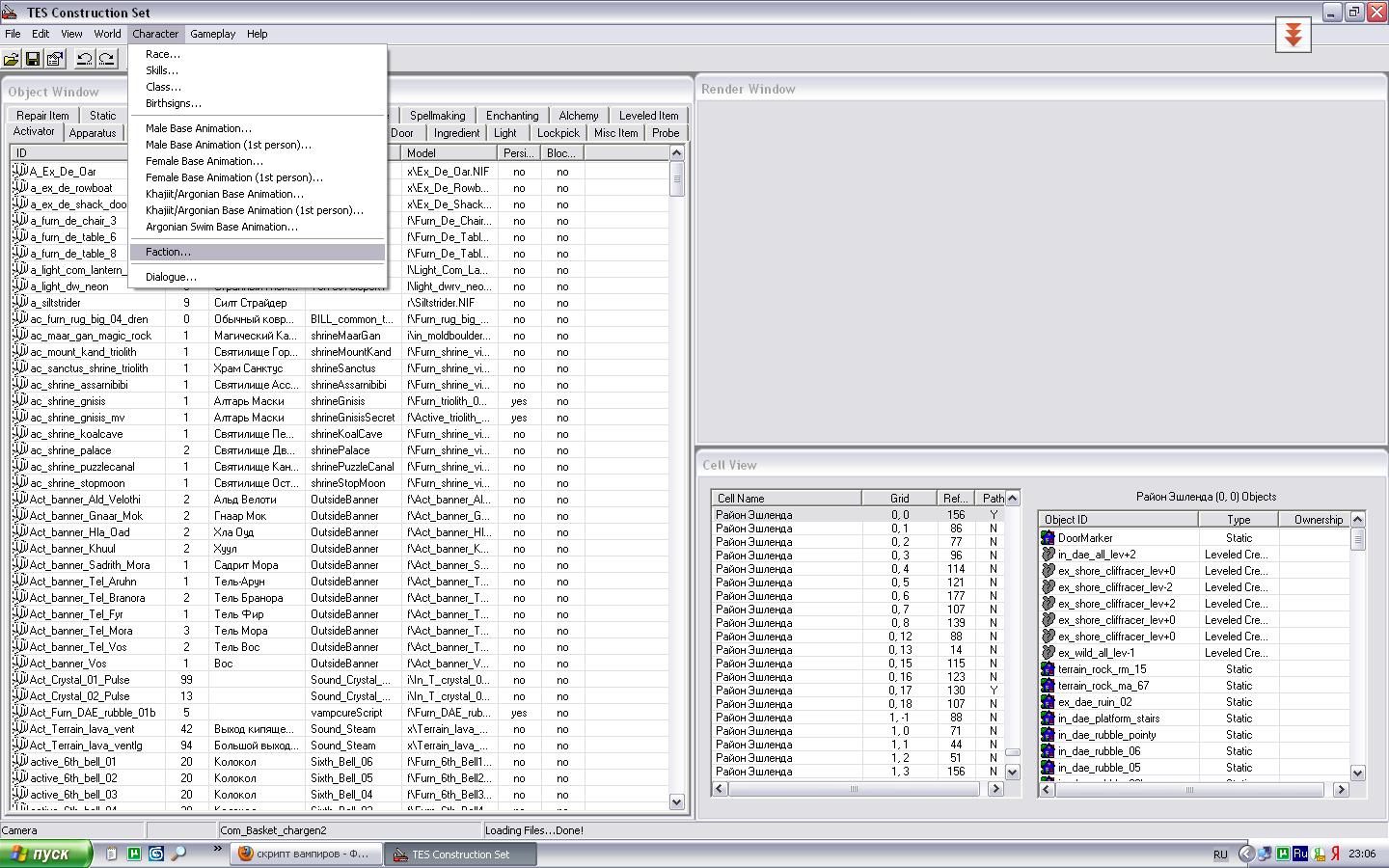Click Object Window scrollbar up arrow
Screen dimensions: 1389x868
coord(676,152)
